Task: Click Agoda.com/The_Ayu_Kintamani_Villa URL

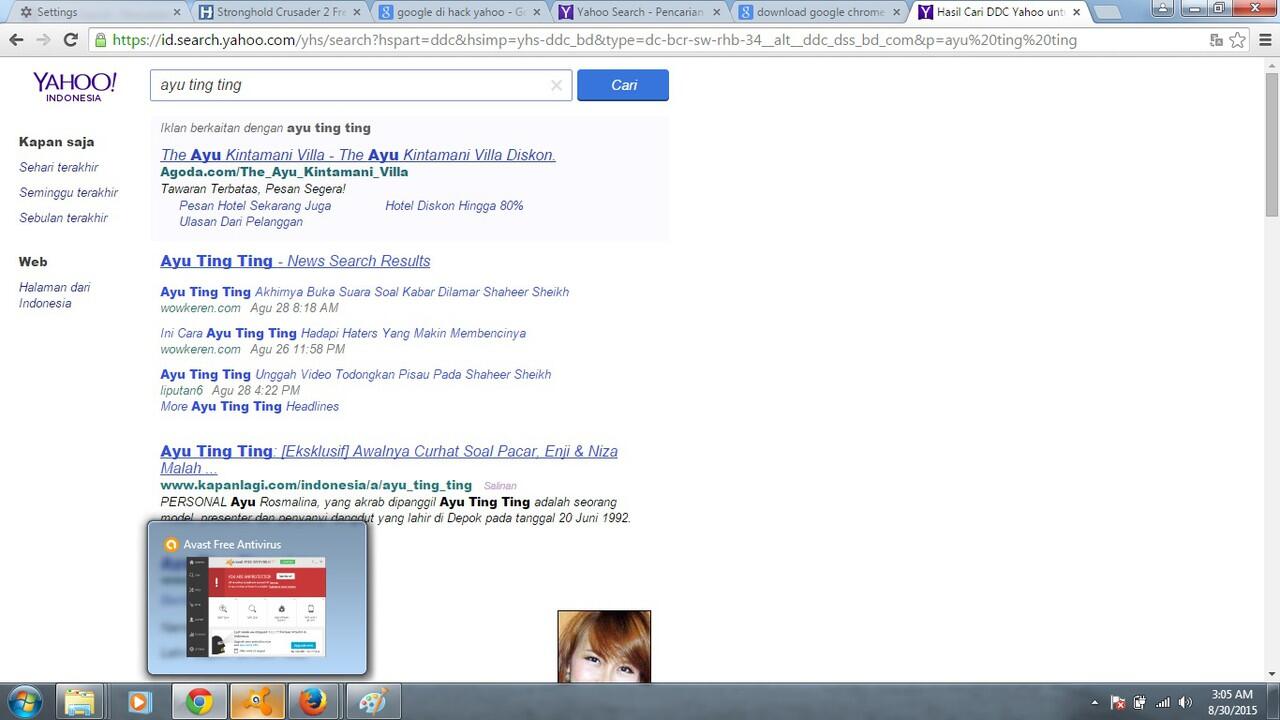Action: point(284,172)
